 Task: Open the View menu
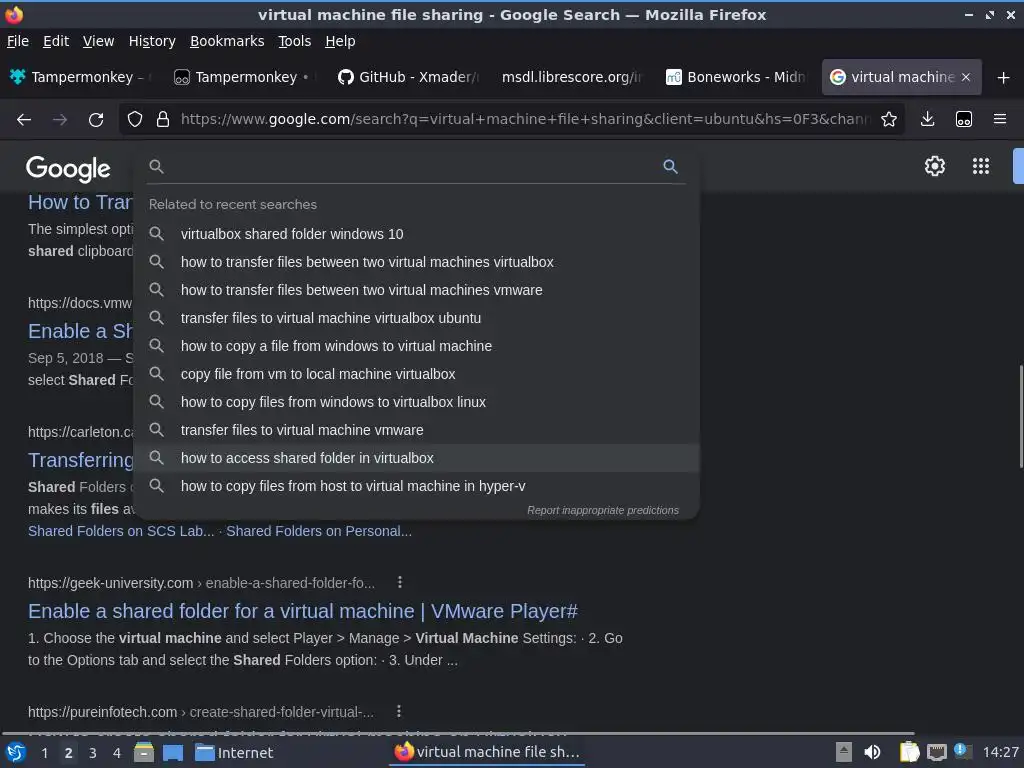(x=99, y=41)
